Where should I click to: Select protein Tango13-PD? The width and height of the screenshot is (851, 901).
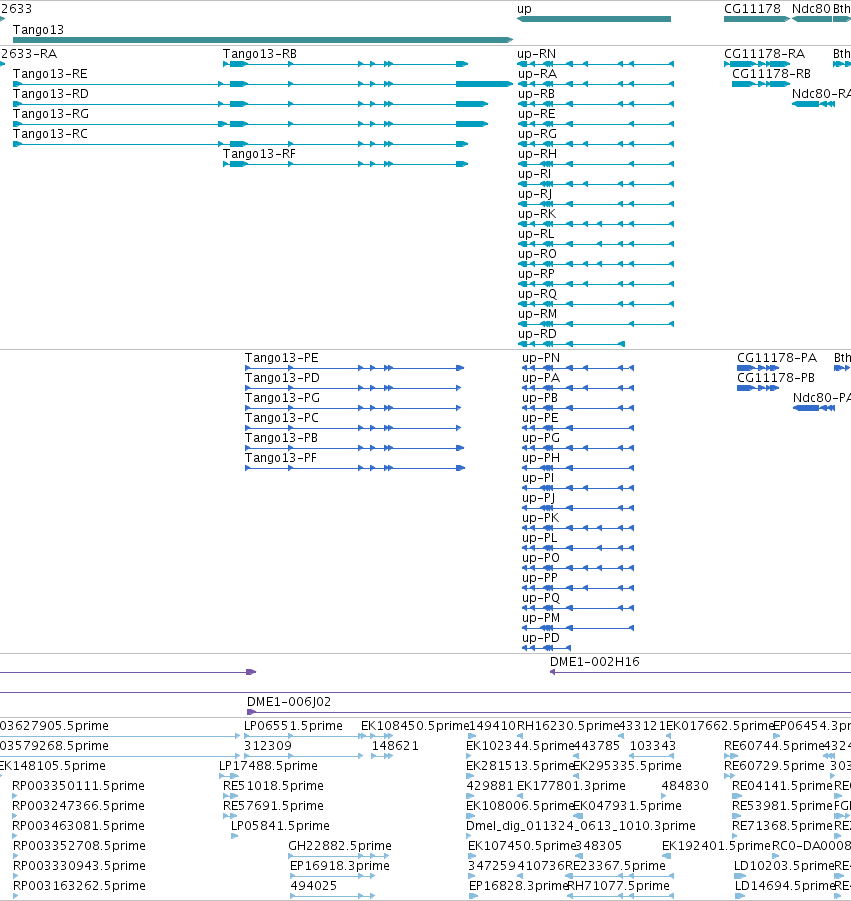click(353, 388)
